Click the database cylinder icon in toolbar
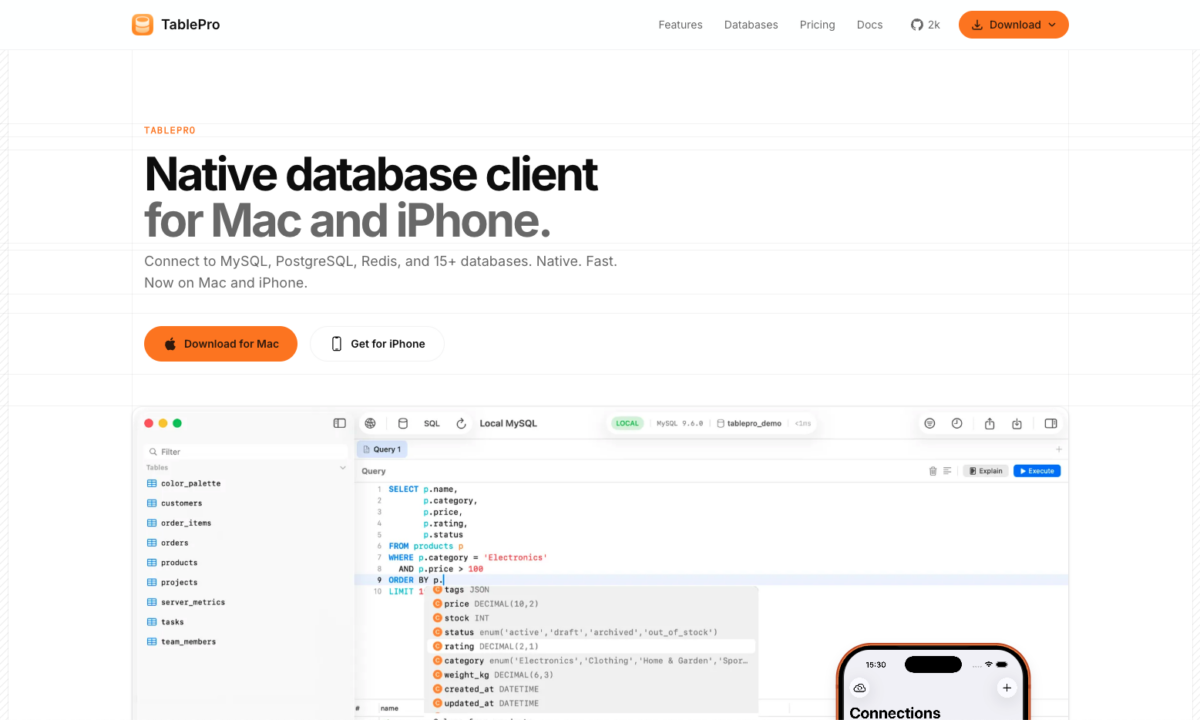 pyautogui.click(x=402, y=423)
